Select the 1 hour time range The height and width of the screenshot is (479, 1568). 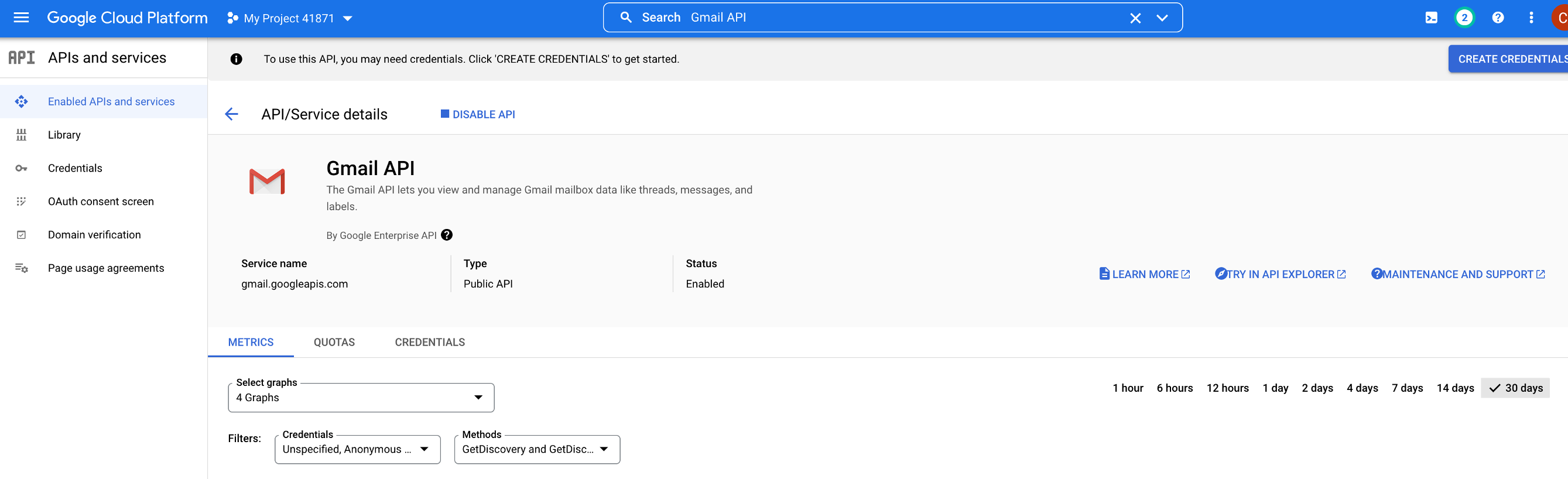pyautogui.click(x=1128, y=388)
